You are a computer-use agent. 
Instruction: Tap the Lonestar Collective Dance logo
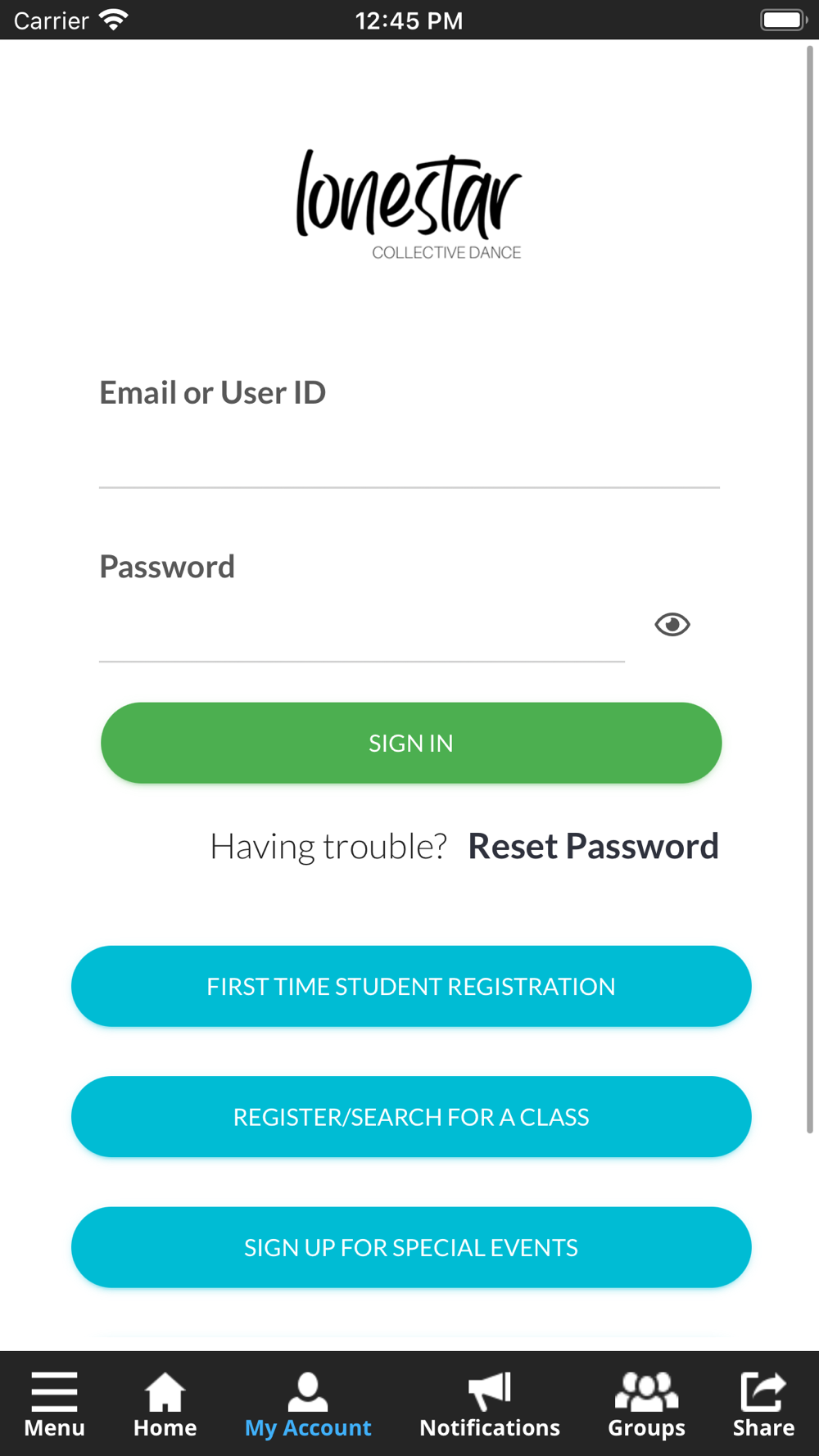coord(409,205)
